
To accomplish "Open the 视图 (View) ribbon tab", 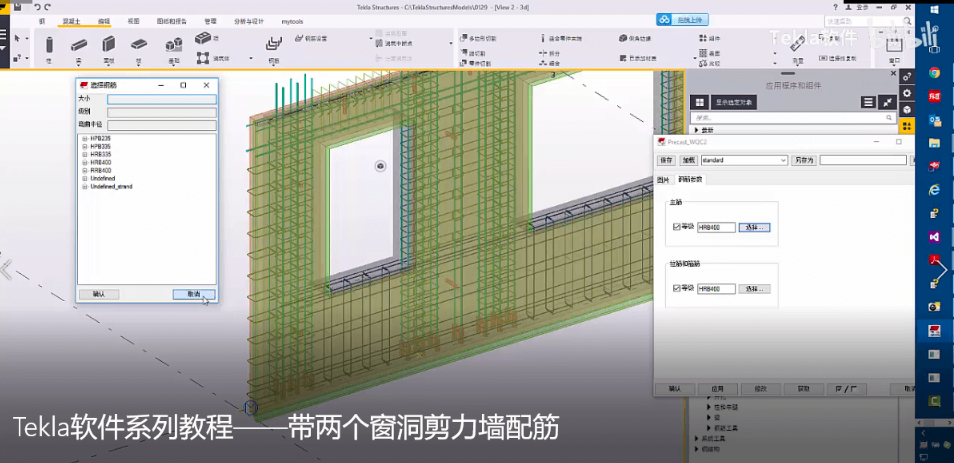I will click(133, 21).
